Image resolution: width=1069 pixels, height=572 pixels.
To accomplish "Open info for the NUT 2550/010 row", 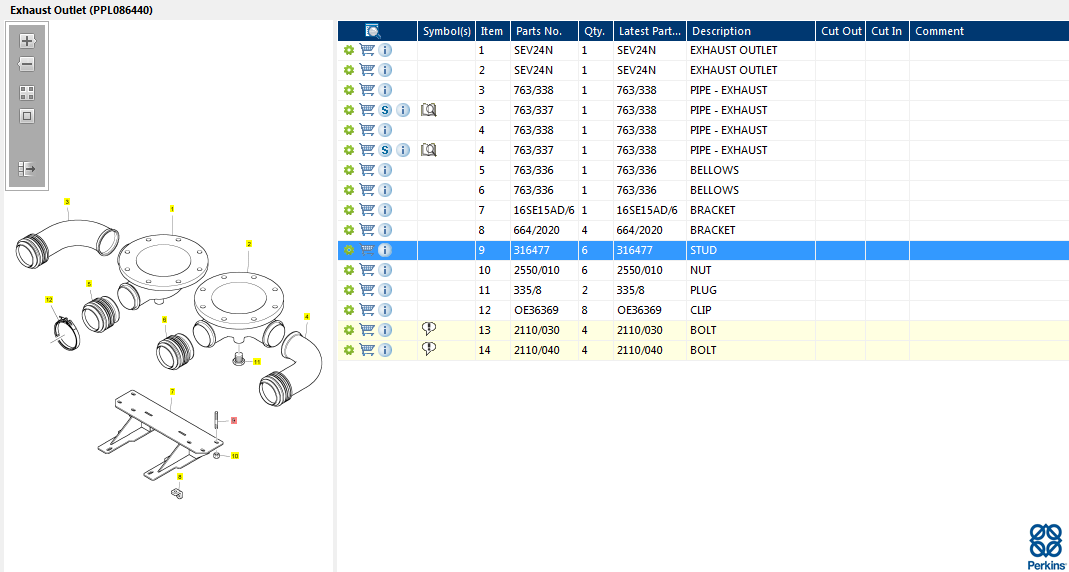I will pos(385,270).
